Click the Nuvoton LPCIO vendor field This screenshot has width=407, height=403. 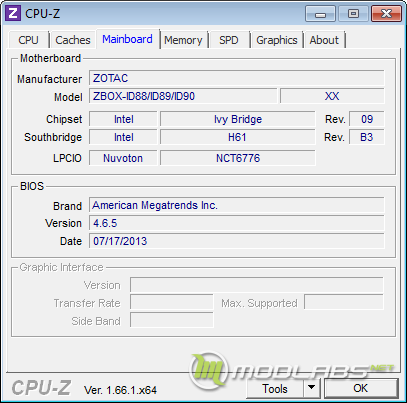pyautogui.click(x=123, y=158)
